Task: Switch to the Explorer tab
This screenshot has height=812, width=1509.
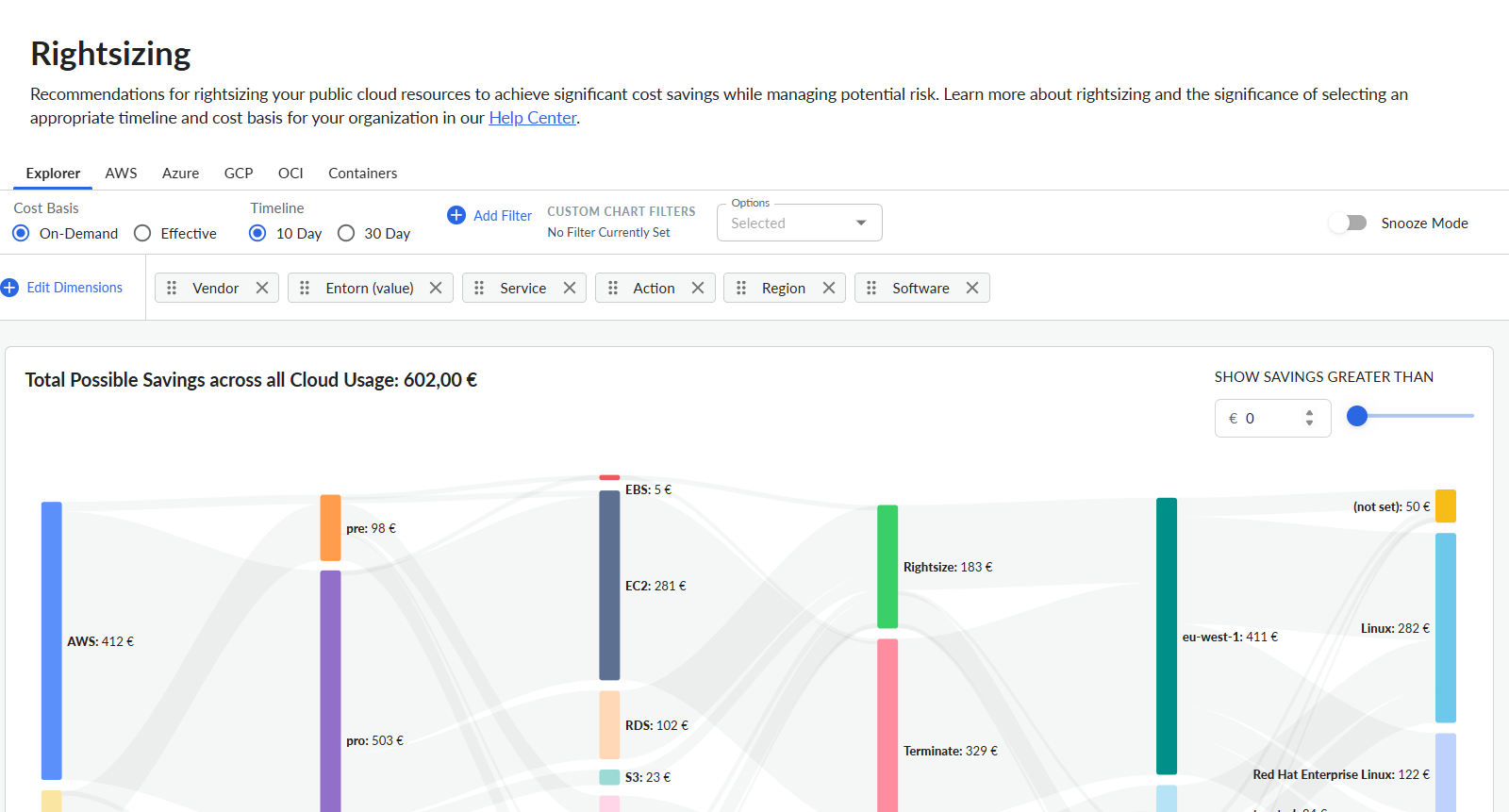Action: click(53, 174)
